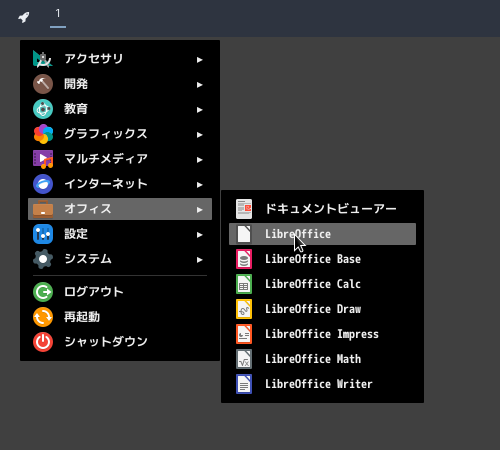The image size is (500, 450).
Task: Click the オフィス briefcase icon
Action: pos(43,209)
